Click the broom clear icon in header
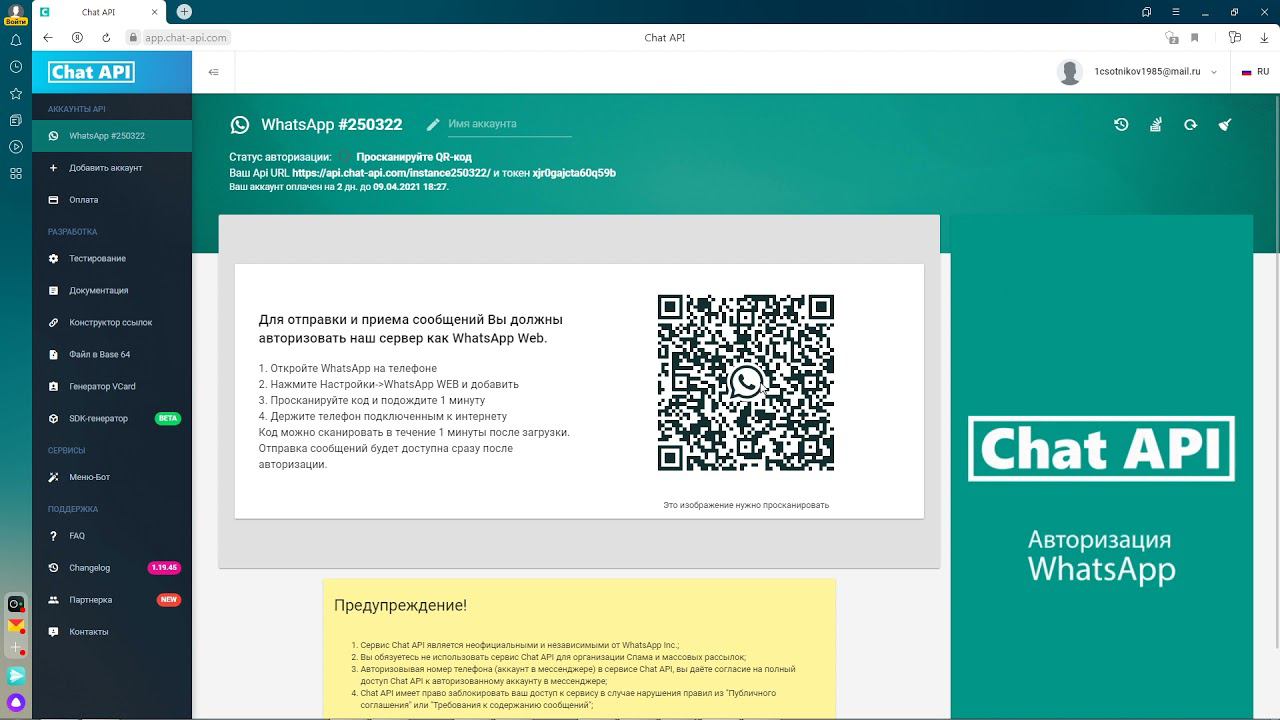Screen dimensions: 1280x720 (1225, 125)
